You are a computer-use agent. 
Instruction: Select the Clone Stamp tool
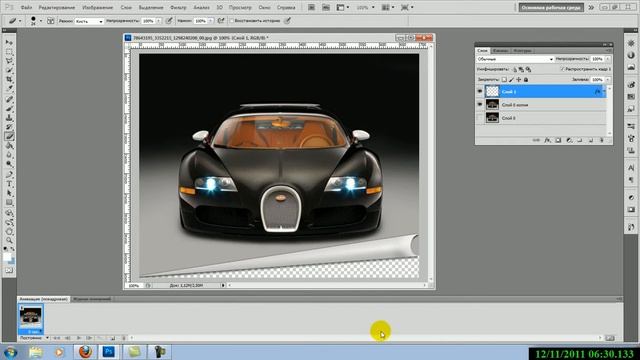click(9, 118)
